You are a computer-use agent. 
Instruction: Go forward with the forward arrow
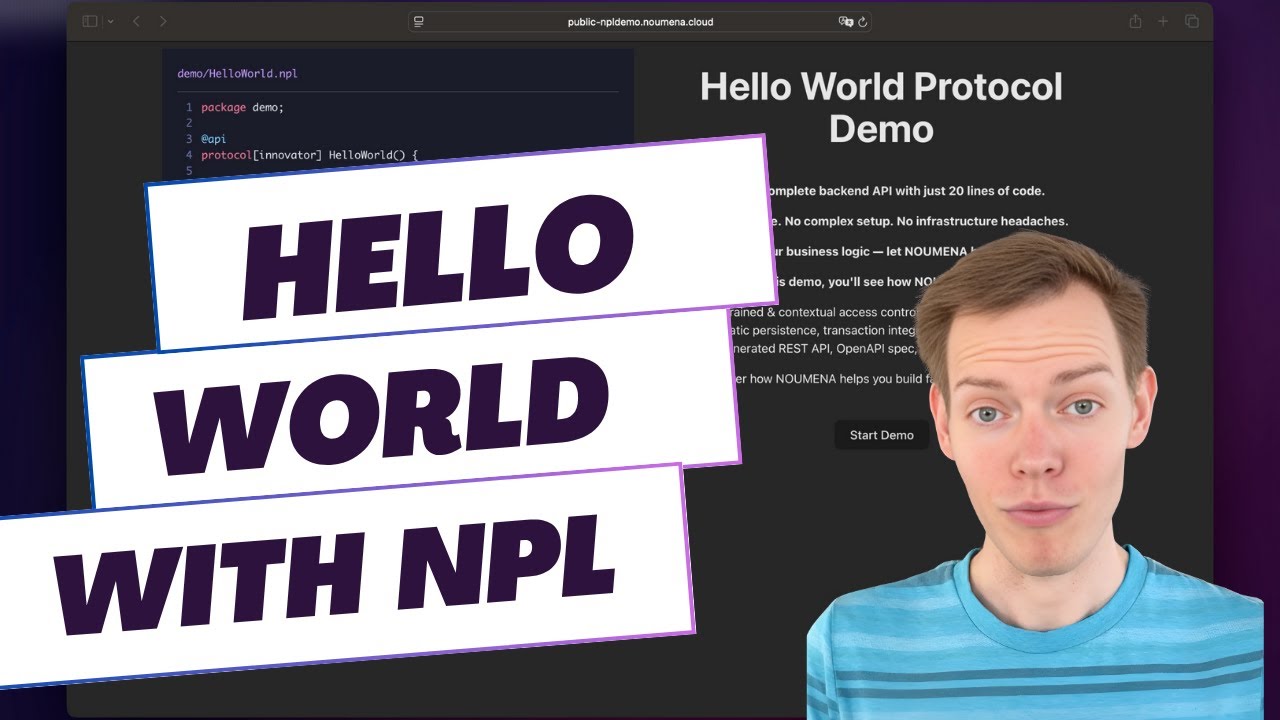tap(163, 21)
